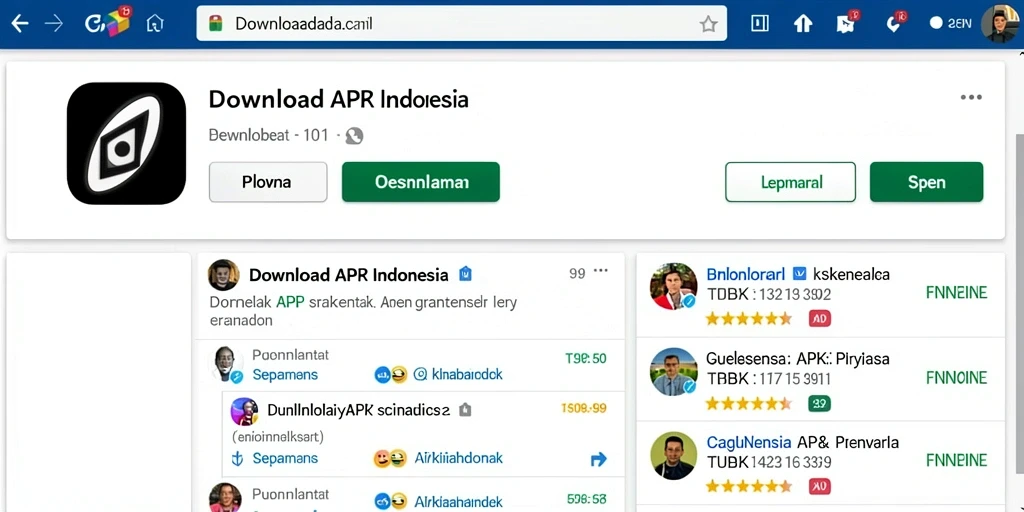Click the Plovna button

pos(268,182)
